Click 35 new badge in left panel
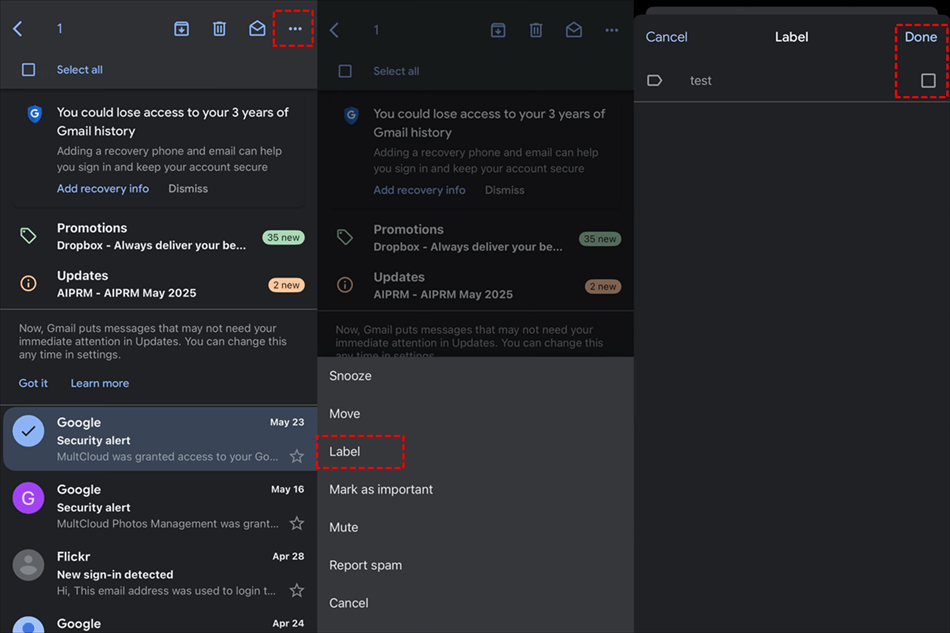Viewport: 950px width, 633px height. coord(283,237)
